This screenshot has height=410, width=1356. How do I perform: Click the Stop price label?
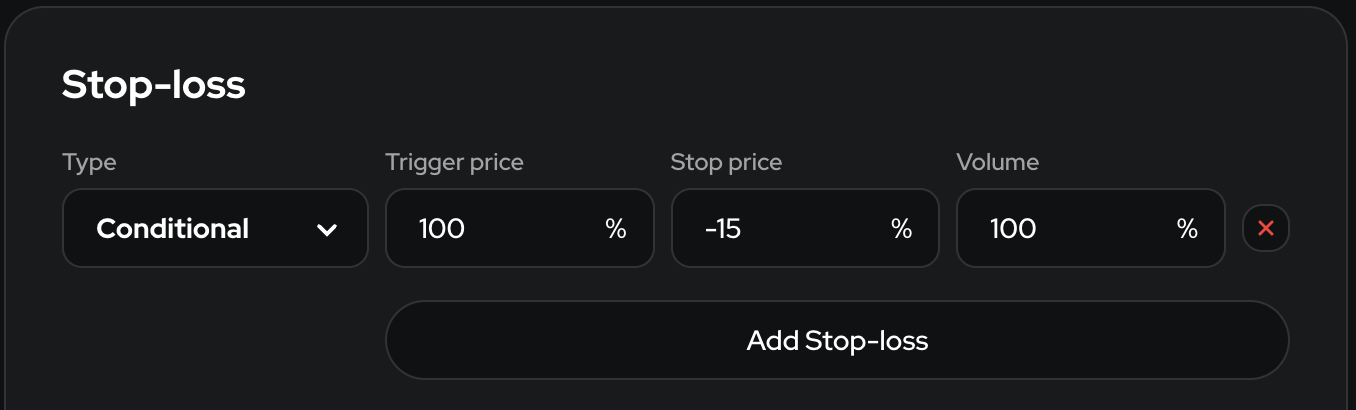(726, 162)
